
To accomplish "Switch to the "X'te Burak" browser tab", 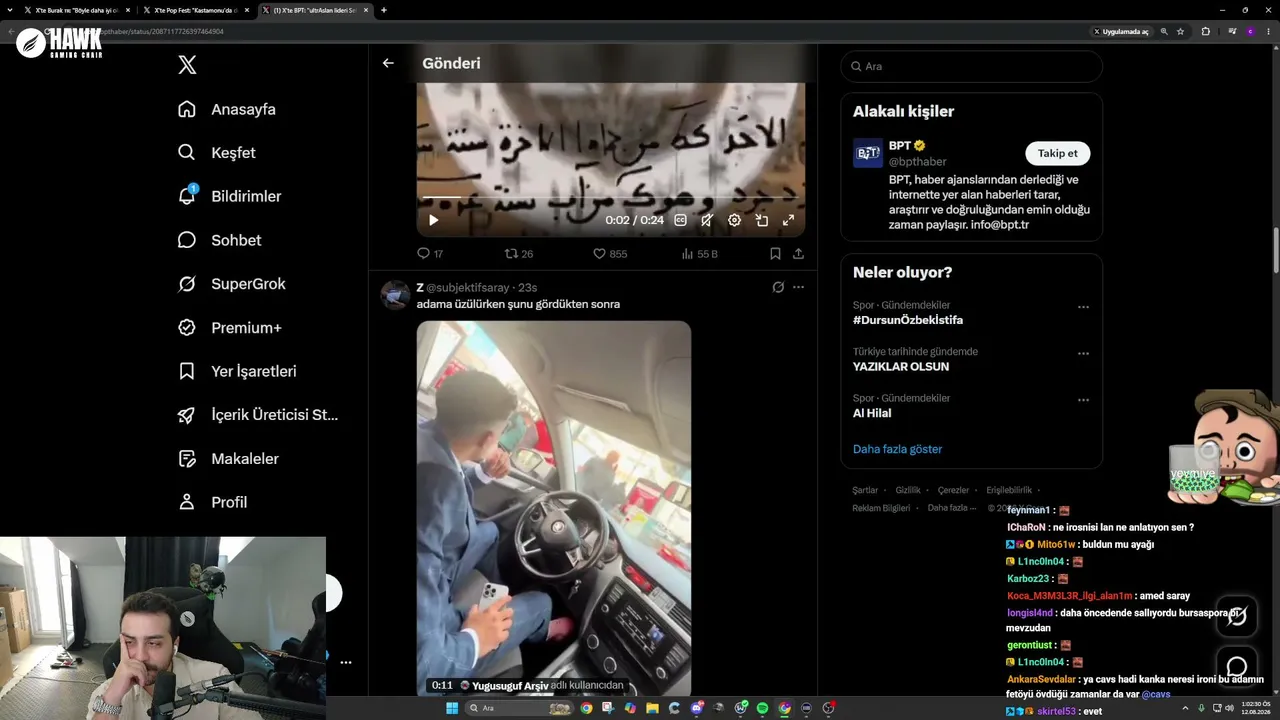I will (x=76, y=10).
